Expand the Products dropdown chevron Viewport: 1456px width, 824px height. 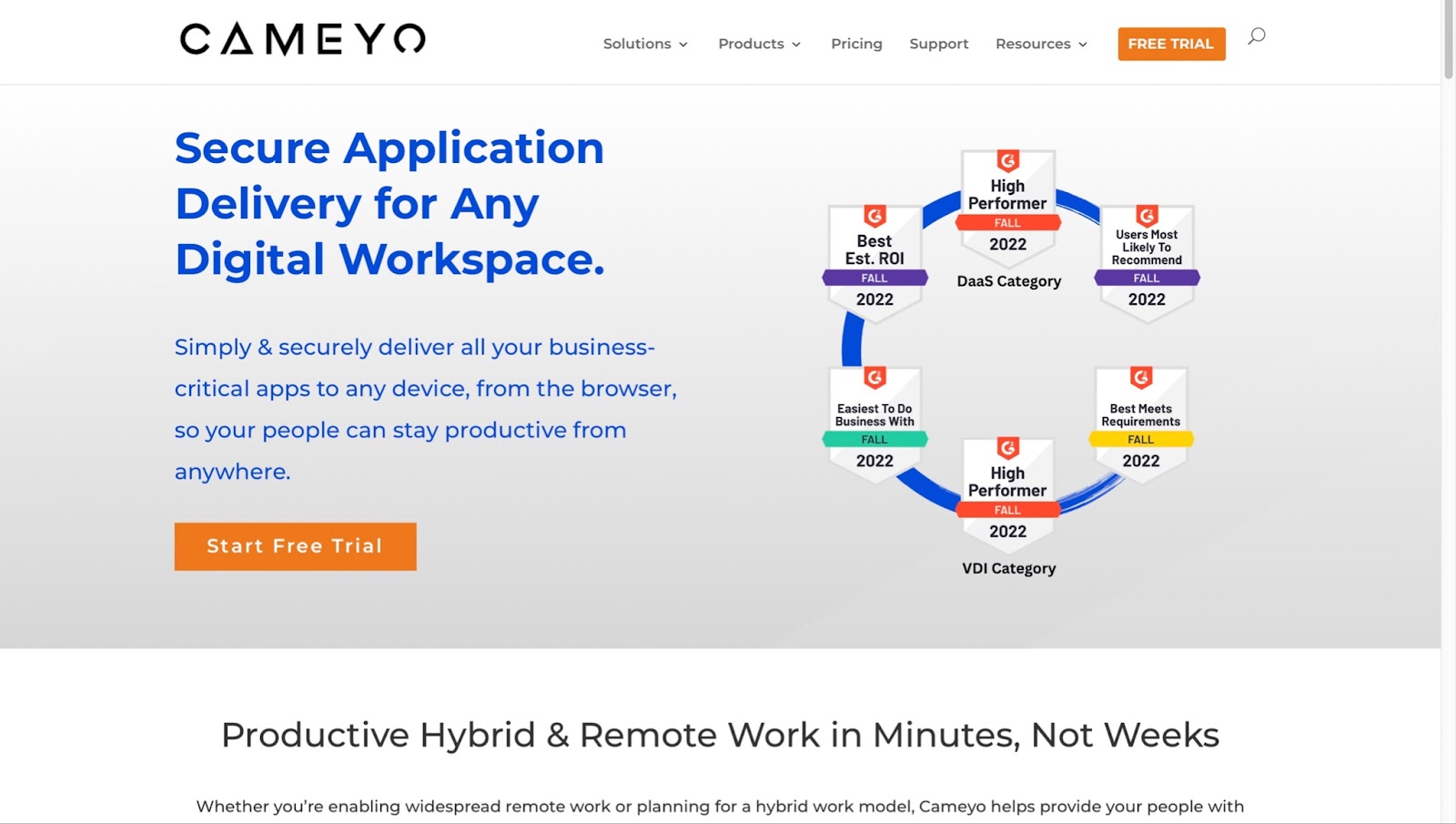[796, 45]
